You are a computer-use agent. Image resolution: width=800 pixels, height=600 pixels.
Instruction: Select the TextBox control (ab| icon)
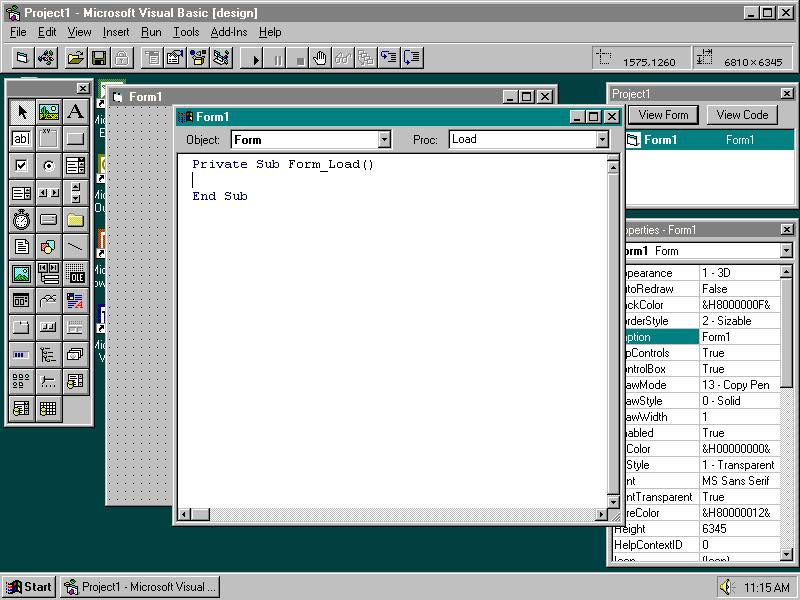click(22, 138)
